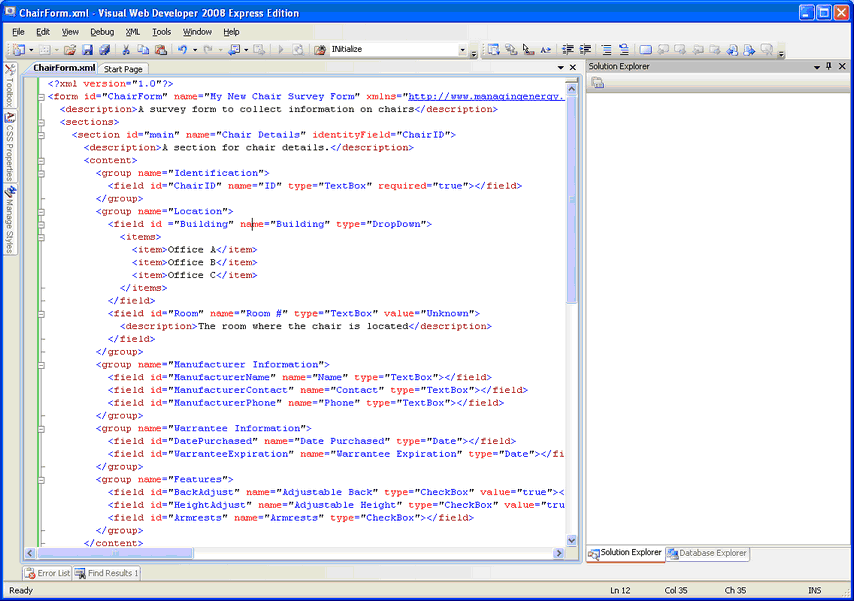Open the Debug menu
Image resolution: width=854 pixels, height=601 pixels.
(x=102, y=32)
